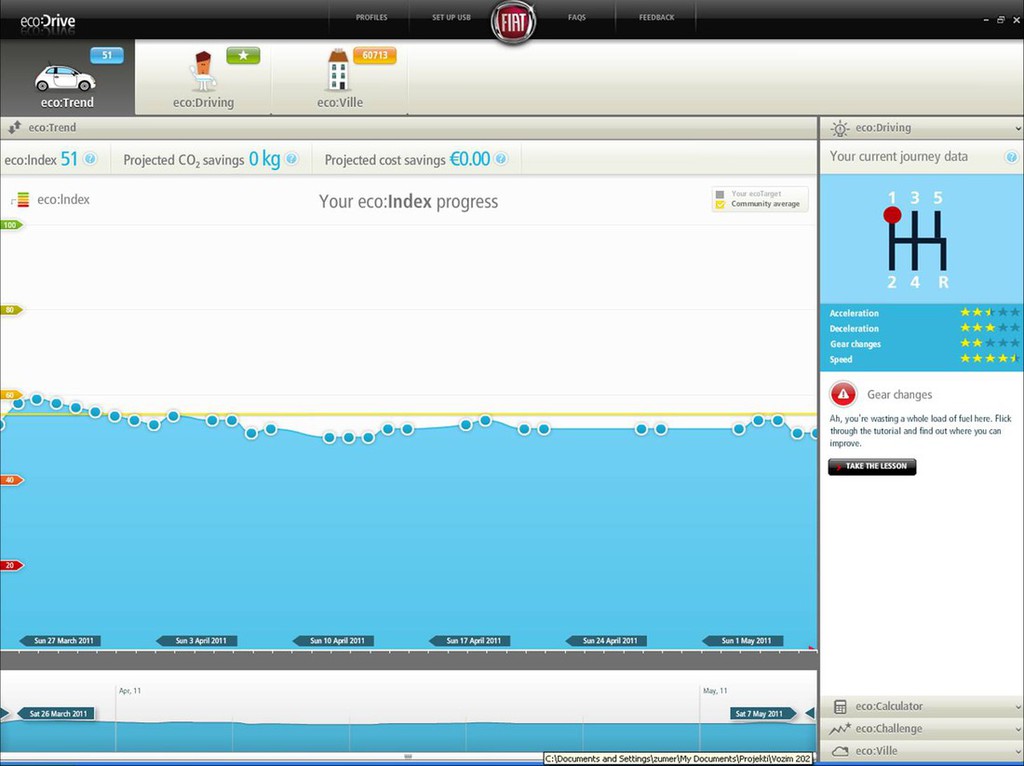Click help icon beside Projected cost savings
This screenshot has width=1024, height=766.
tap(501, 159)
